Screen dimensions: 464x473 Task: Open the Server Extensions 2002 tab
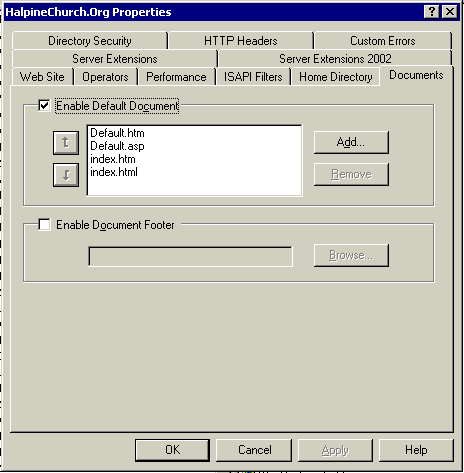pos(335,59)
